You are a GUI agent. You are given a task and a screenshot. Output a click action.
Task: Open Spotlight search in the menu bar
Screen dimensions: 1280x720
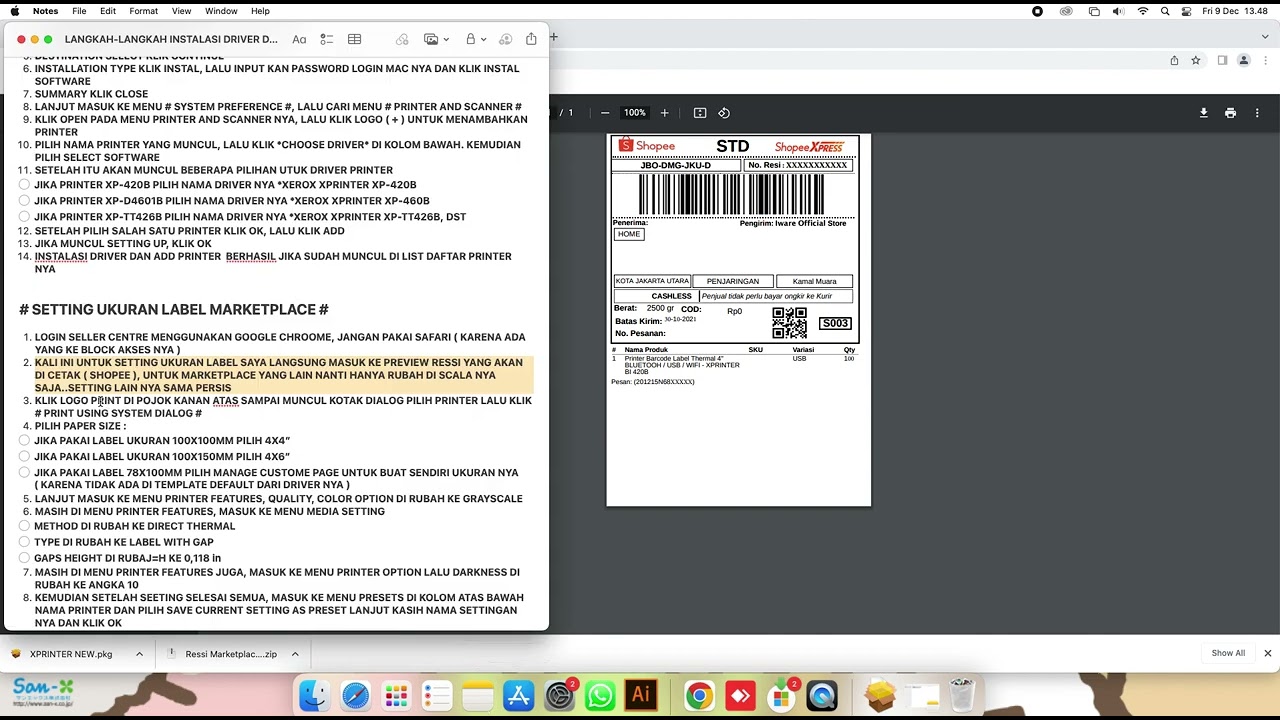(x=1165, y=11)
